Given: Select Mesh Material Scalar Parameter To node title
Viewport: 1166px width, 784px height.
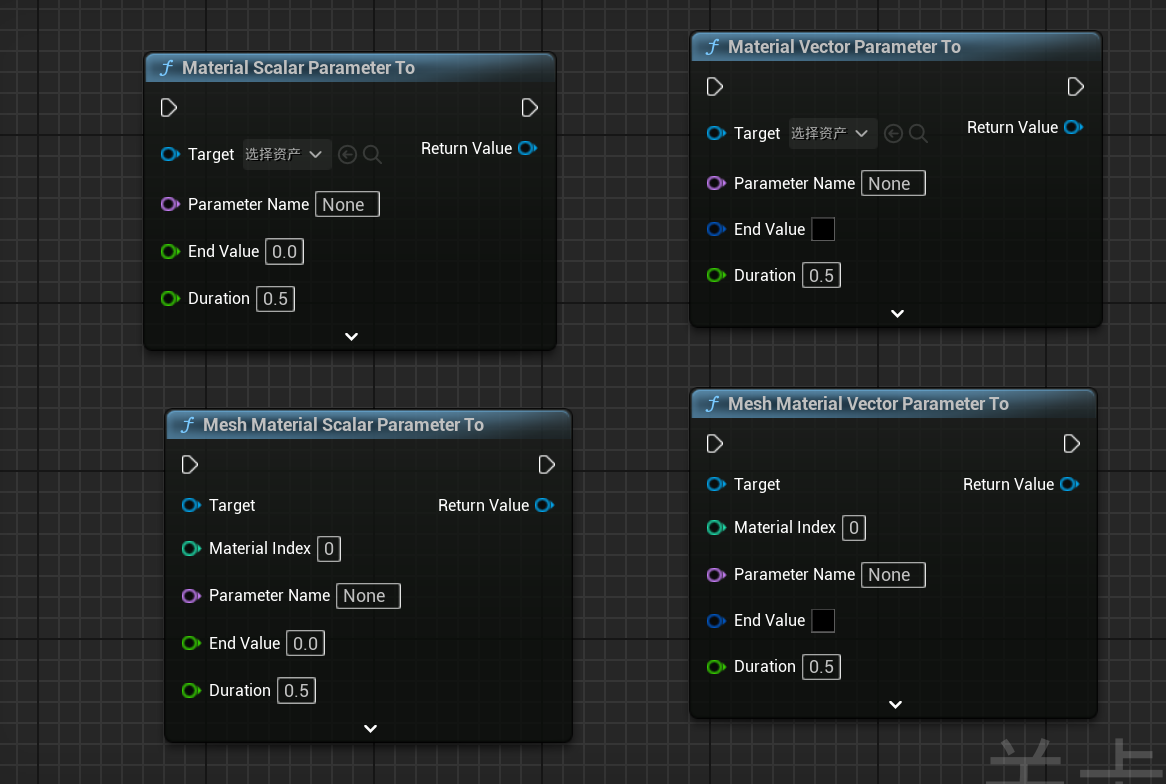Looking at the screenshot, I should (343, 425).
